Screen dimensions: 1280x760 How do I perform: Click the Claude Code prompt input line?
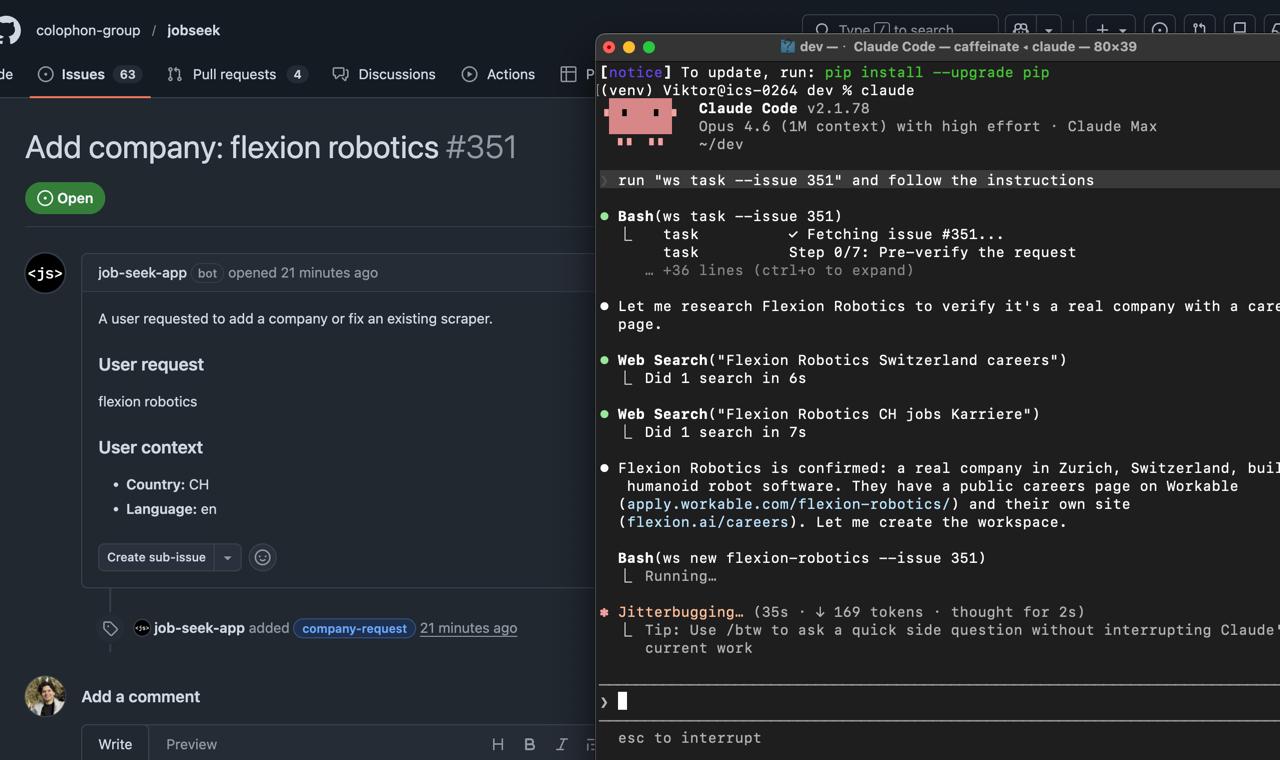tap(940, 701)
